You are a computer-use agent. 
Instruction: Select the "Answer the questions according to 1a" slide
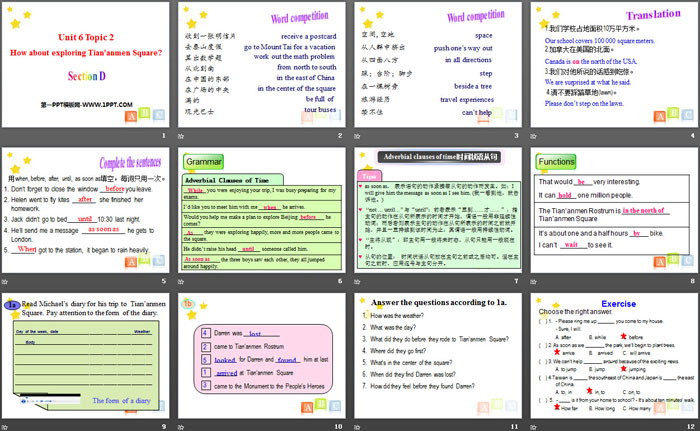[x=435, y=361]
